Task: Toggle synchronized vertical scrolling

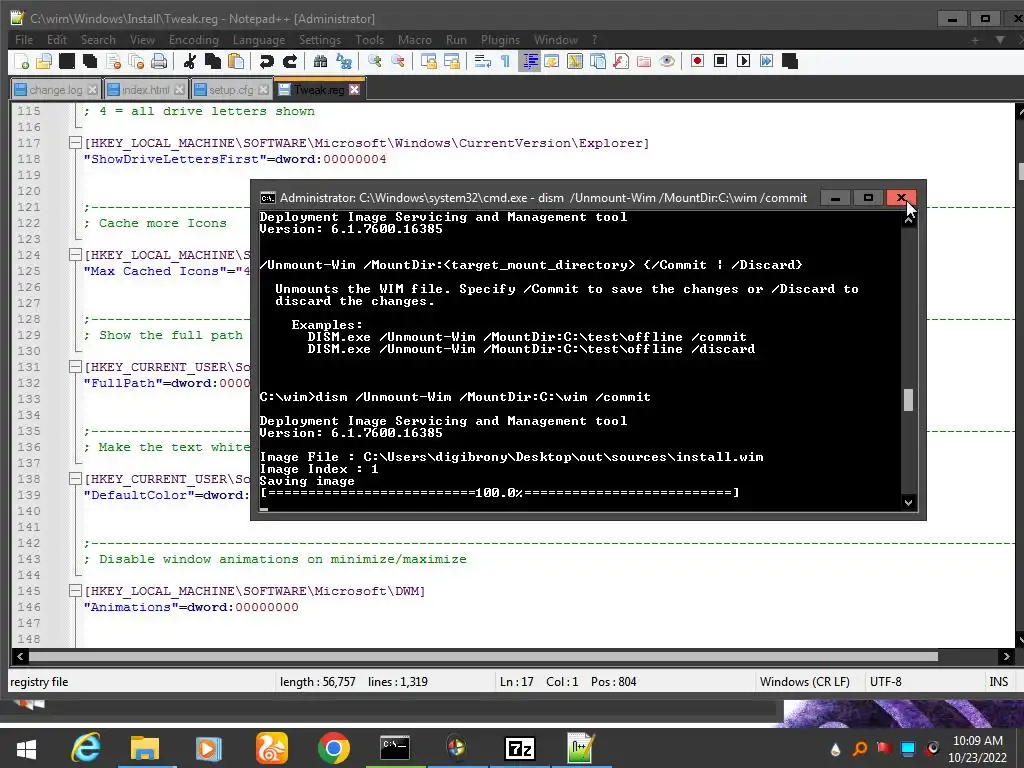Action: tap(428, 61)
